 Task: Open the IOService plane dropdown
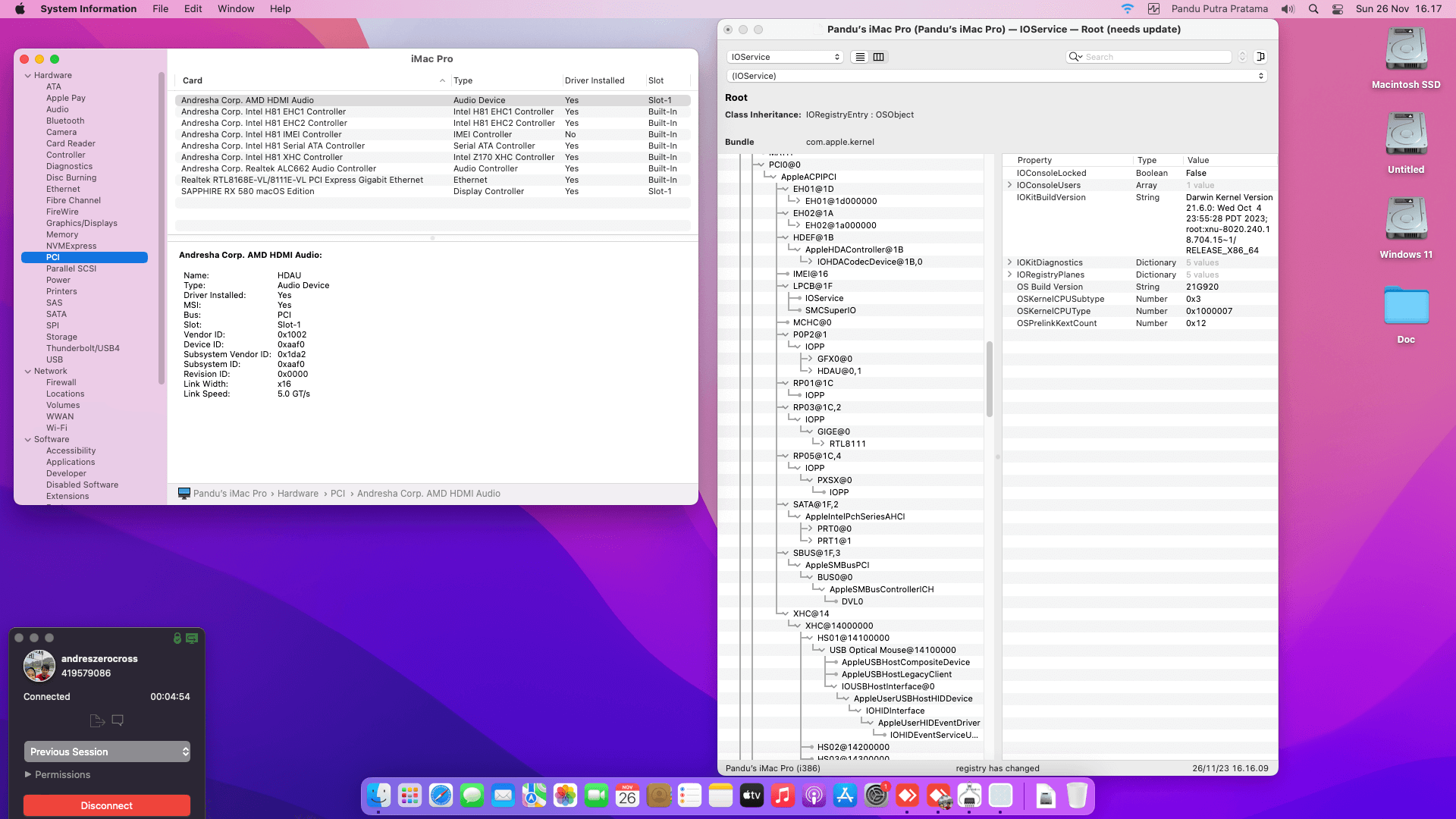coord(785,57)
